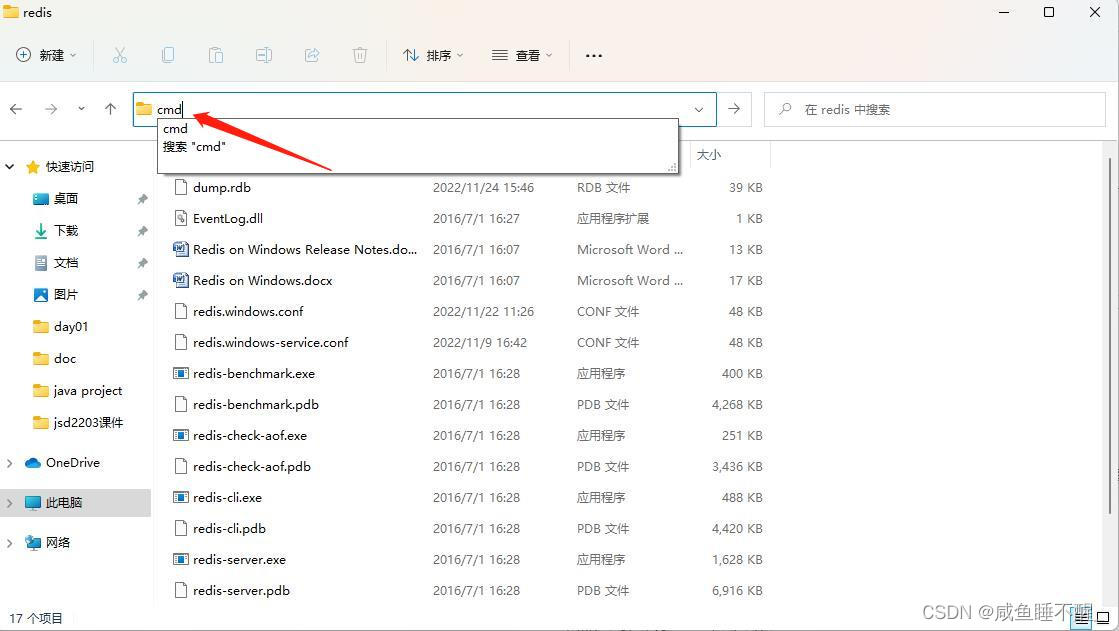Image resolution: width=1119 pixels, height=631 pixels.
Task: Click the pin icon next to 文档
Action: point(142,263)
